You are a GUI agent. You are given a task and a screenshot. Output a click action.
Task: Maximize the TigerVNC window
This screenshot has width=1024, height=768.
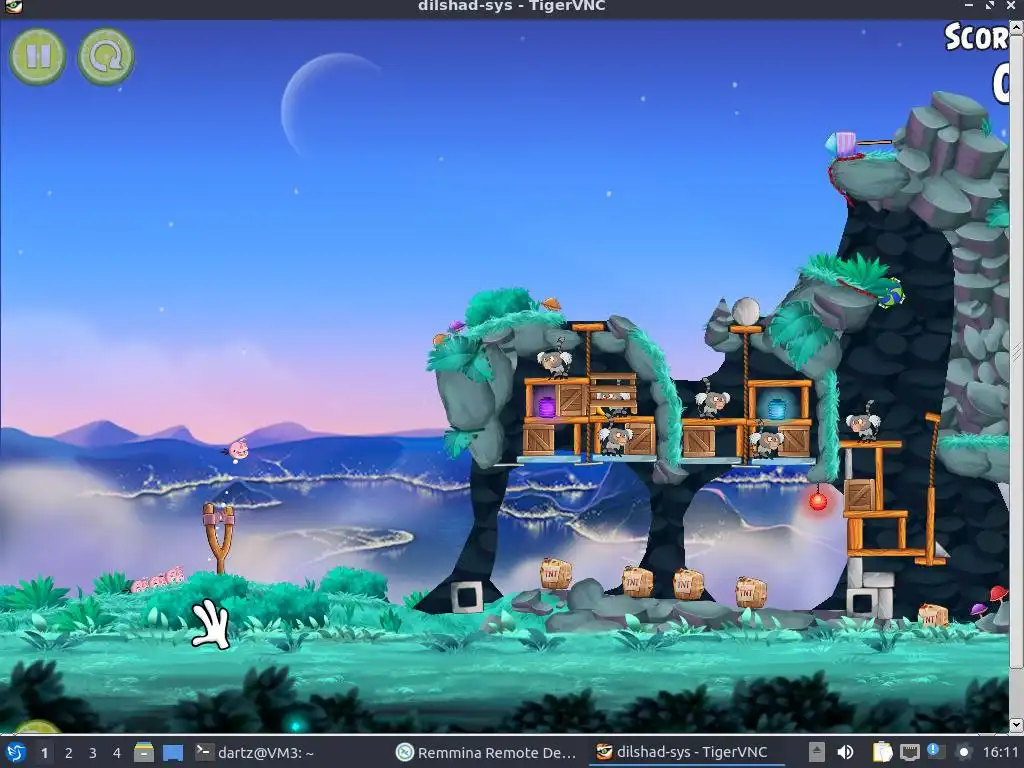pos(990,6)
